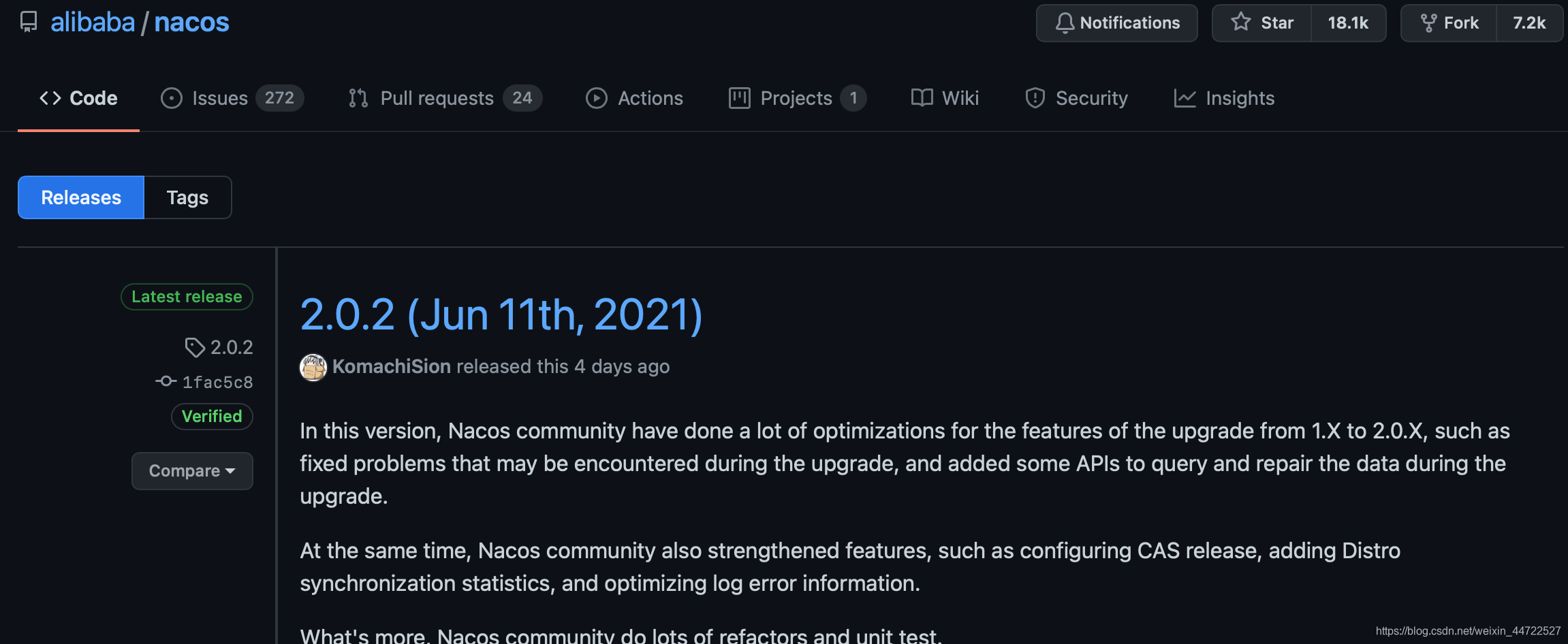
Task: Click the Wiki open-book icon
Action: [x=922, y=98]
